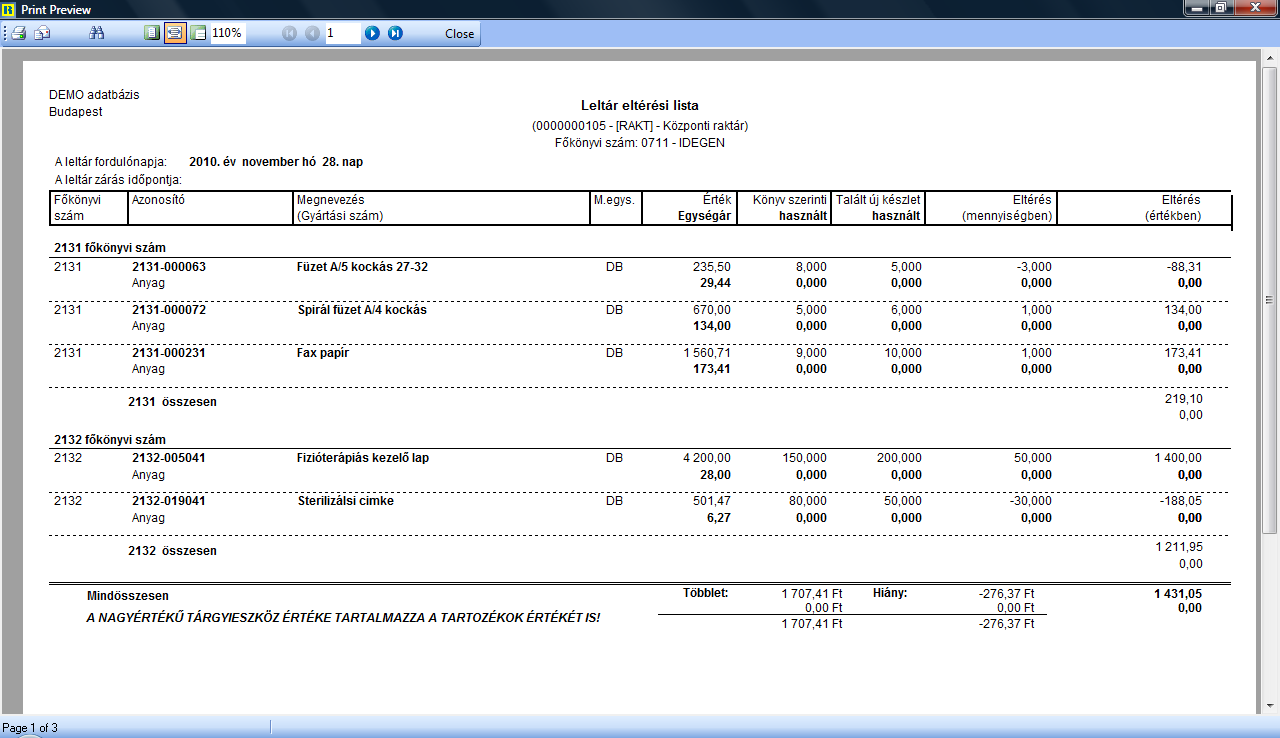
Task: Click the 'Megnevezés' column header
Action: coord(331,200)
